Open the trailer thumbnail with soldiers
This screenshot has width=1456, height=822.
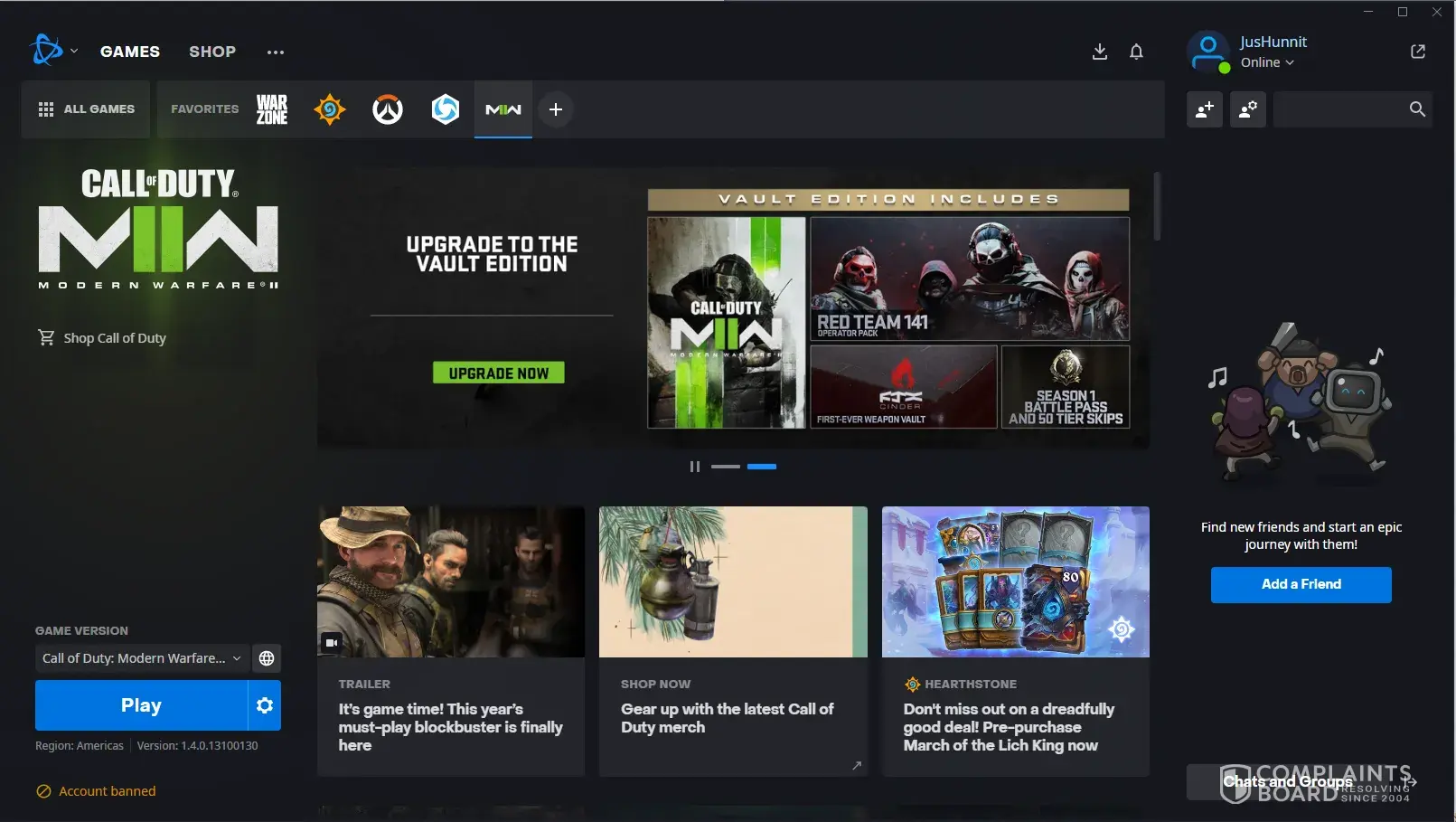[451, 581]
